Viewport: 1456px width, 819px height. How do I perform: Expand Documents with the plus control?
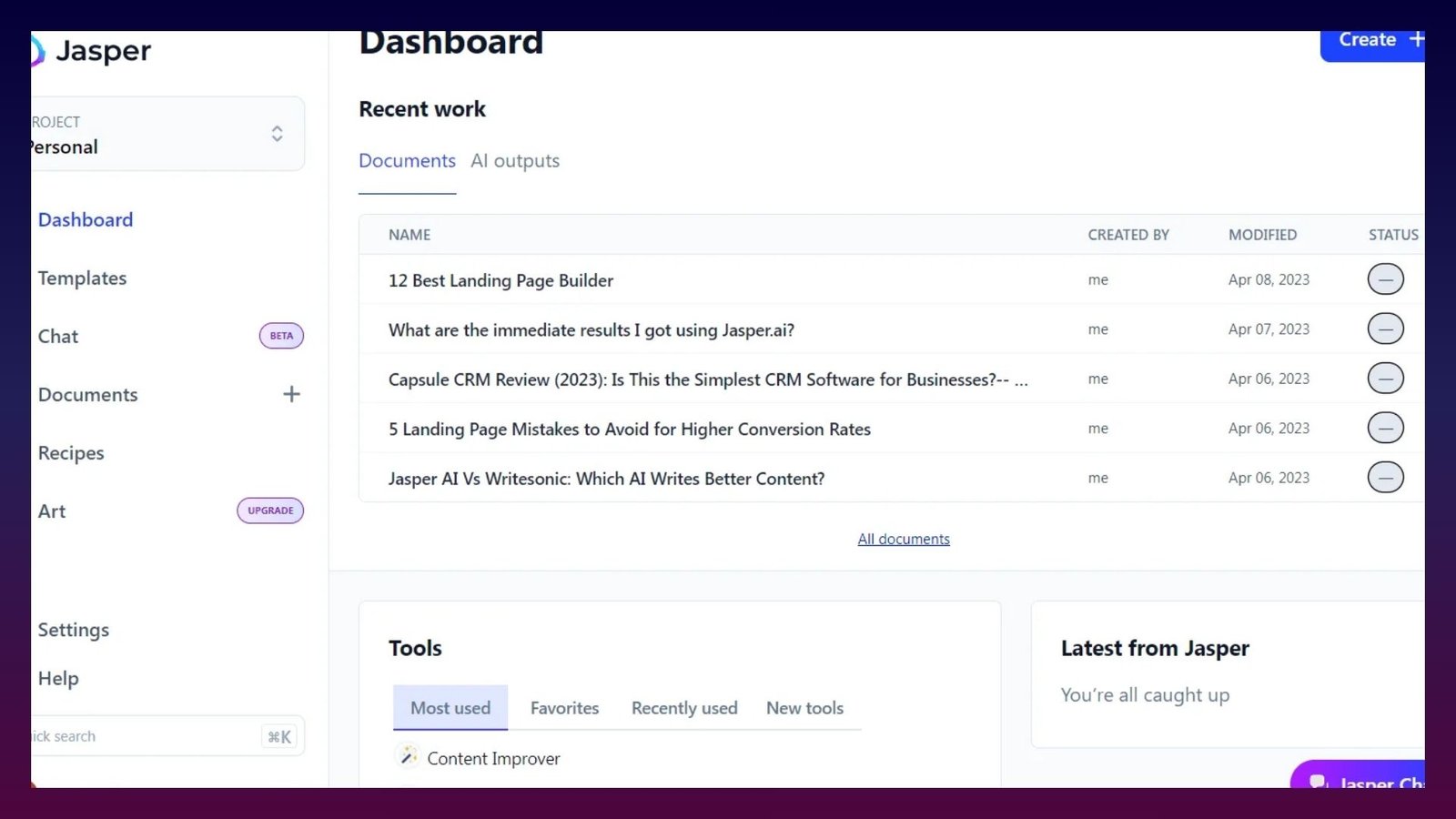(290, 394)
